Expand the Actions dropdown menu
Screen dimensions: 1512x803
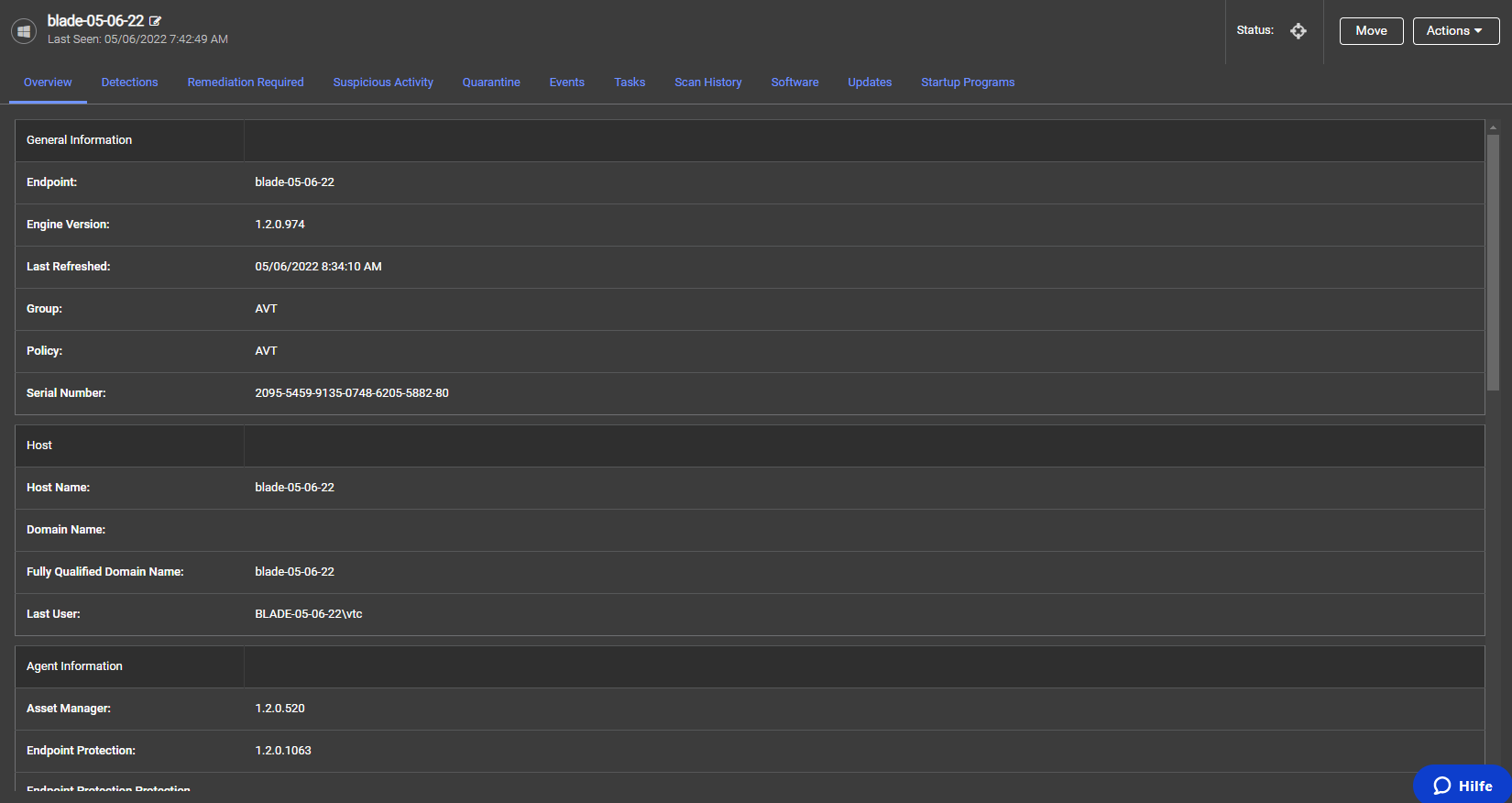click(x=1455, y=31)
